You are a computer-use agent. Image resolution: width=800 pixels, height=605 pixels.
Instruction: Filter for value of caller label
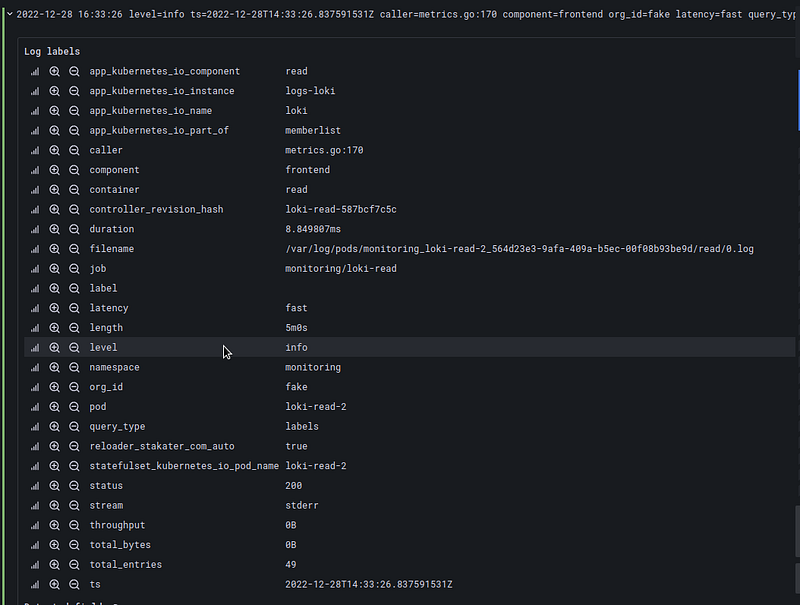point(55,150)
